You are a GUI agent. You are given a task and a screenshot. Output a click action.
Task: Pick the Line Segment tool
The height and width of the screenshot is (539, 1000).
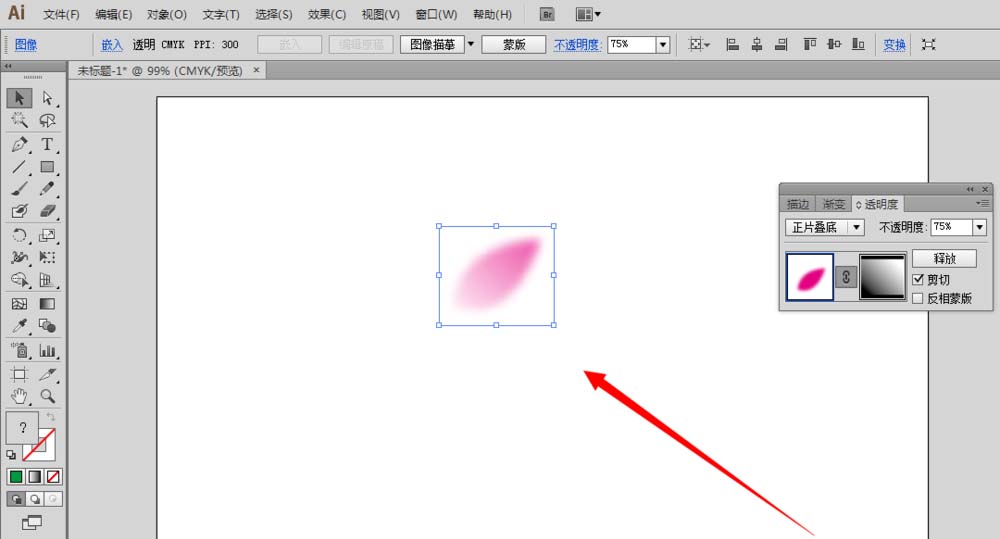pos(19,167)
